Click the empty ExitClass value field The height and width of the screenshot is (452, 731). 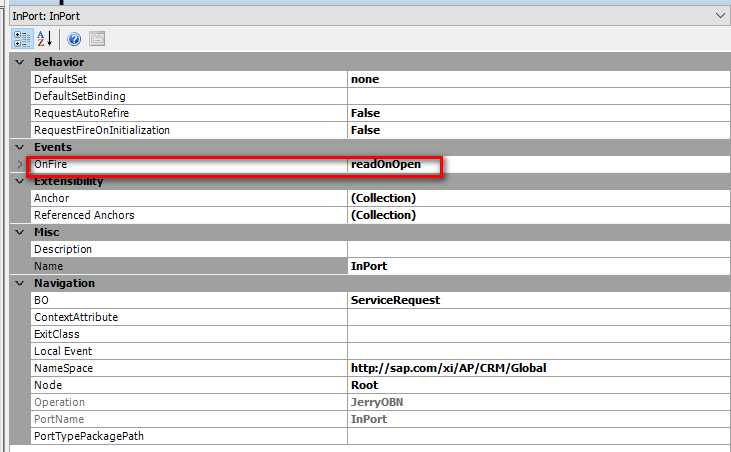coord(538,334)
